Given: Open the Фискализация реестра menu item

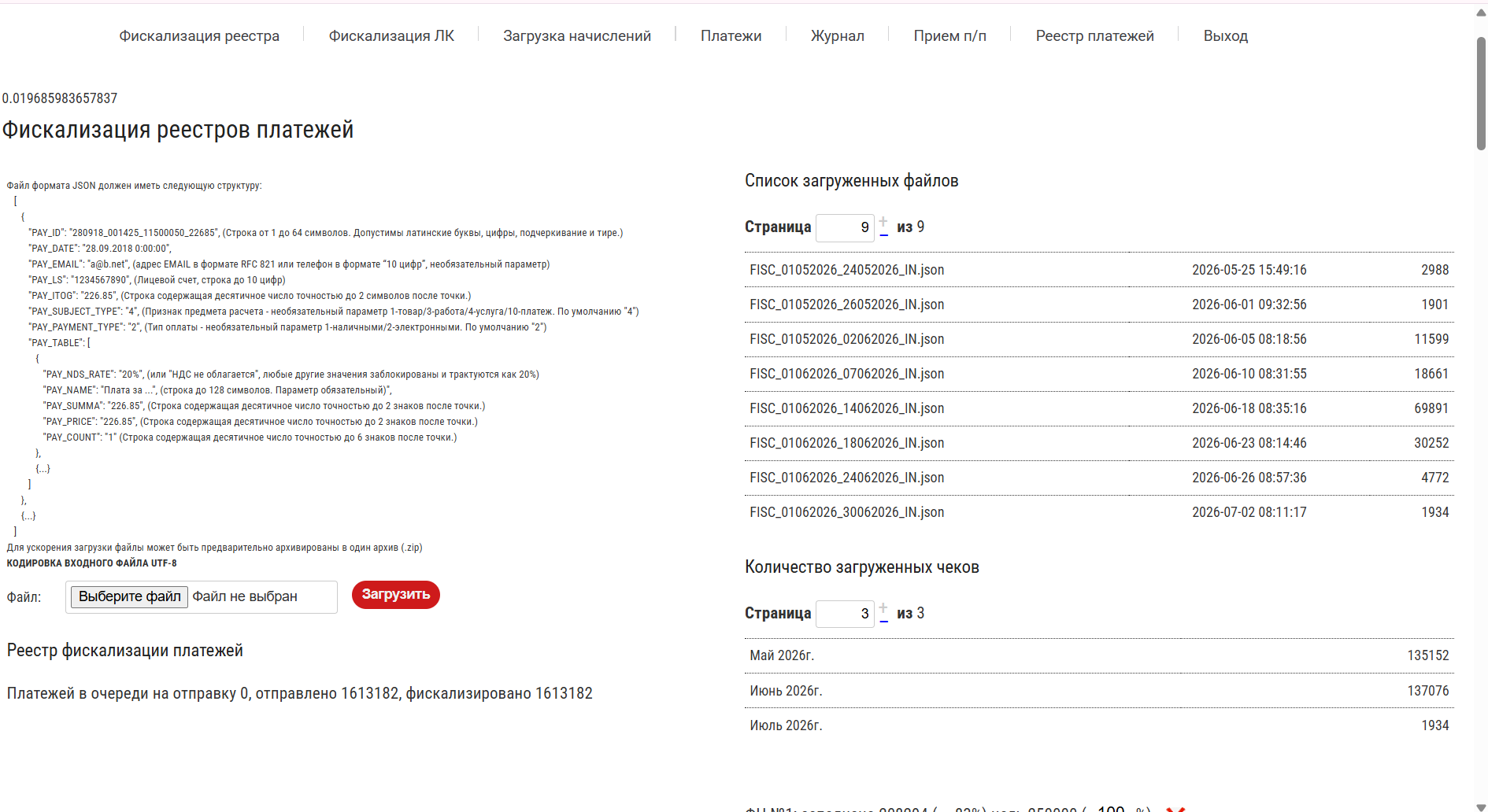Looking at the screenshot, I should click(199, 35).
